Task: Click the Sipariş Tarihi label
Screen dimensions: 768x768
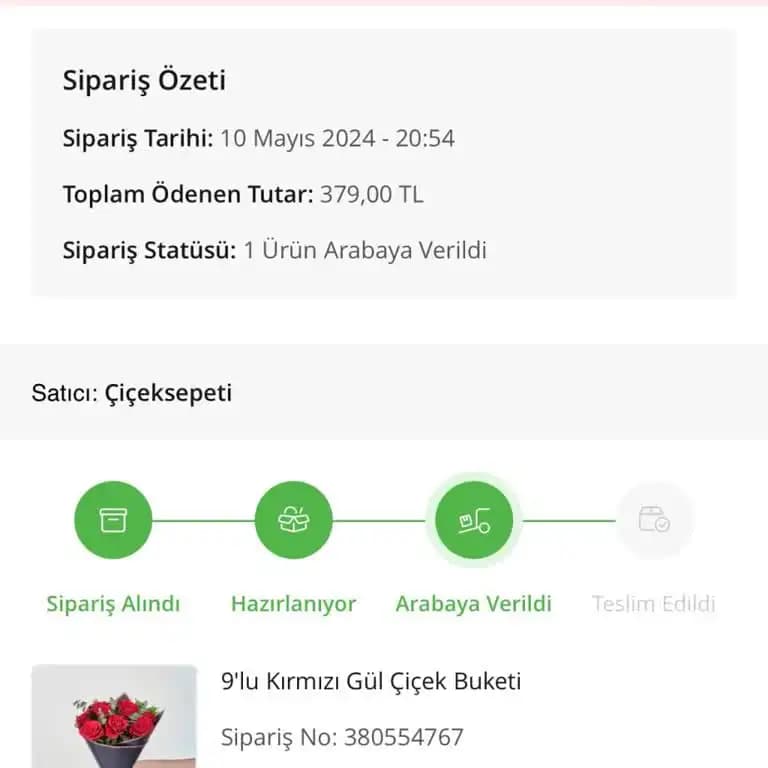Action: pyautogui.click(x=138, y=138)
